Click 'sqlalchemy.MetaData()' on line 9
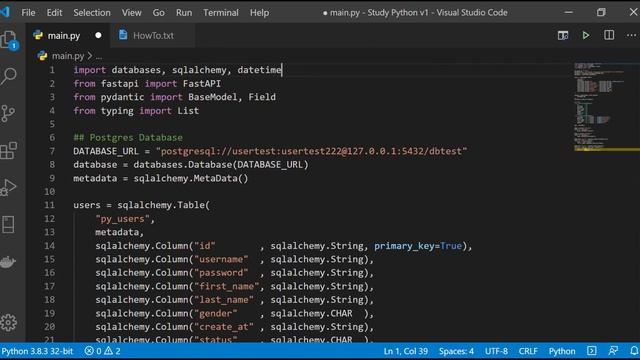 pyautogui.click(x=191, y=178)
